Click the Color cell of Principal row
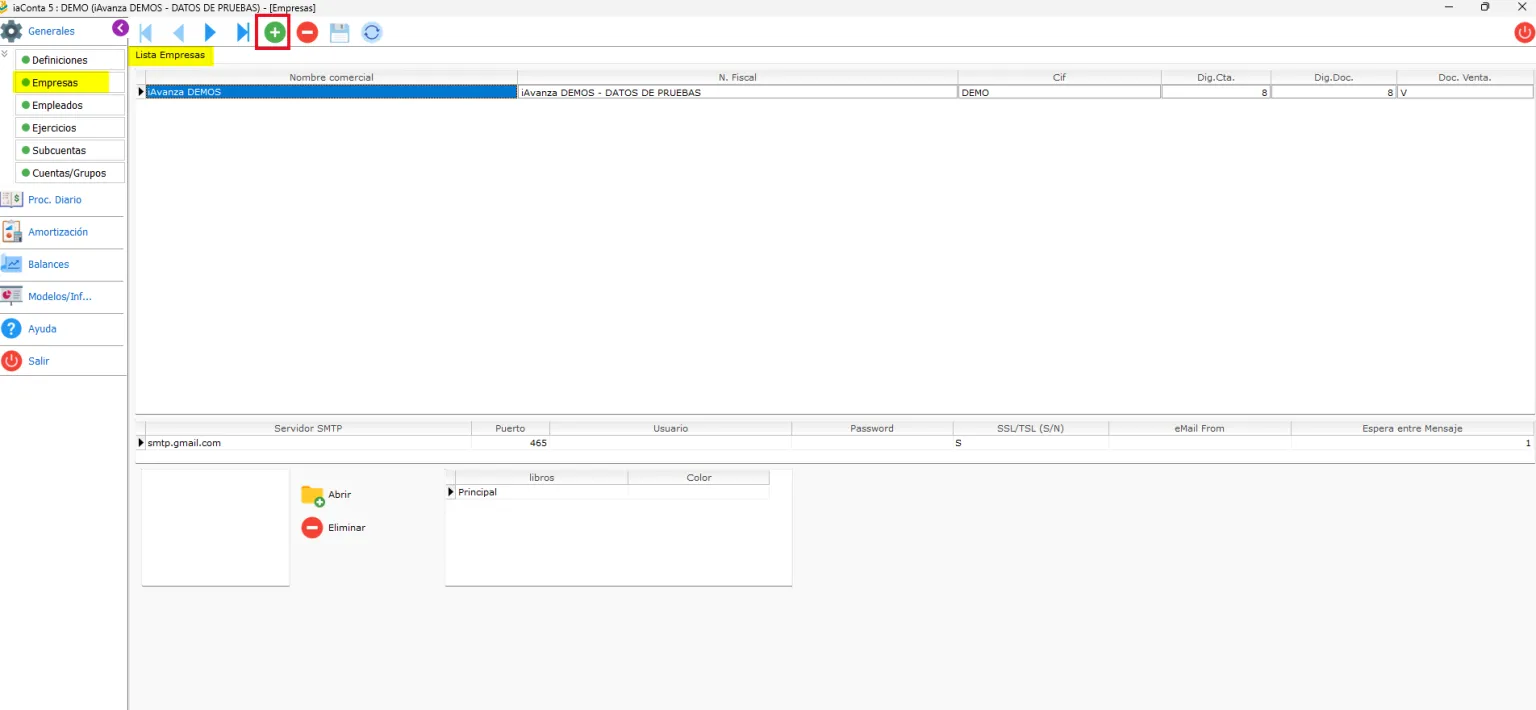1536x710 pixels. tap(698, 492)
